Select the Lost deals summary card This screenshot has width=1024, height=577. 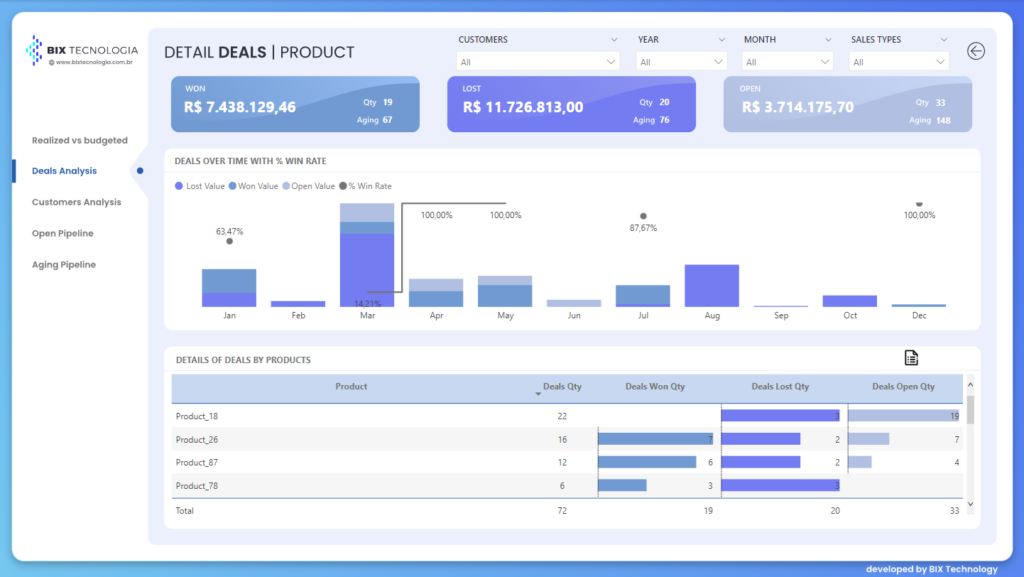[x=571, y=105]
